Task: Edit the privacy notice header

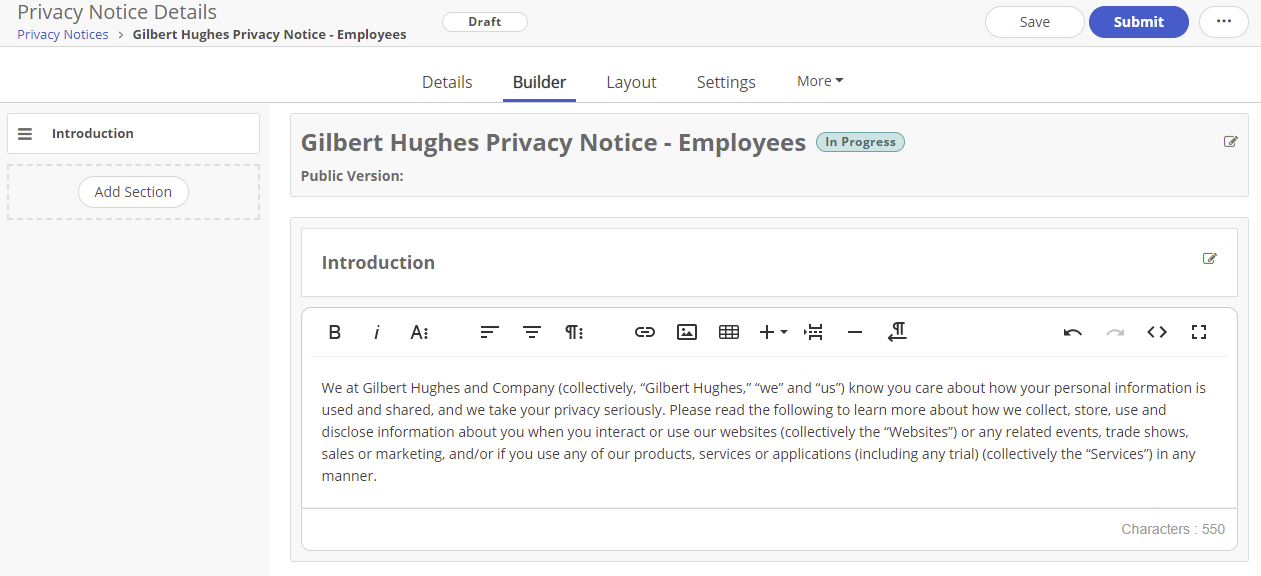Action: 1231,141
